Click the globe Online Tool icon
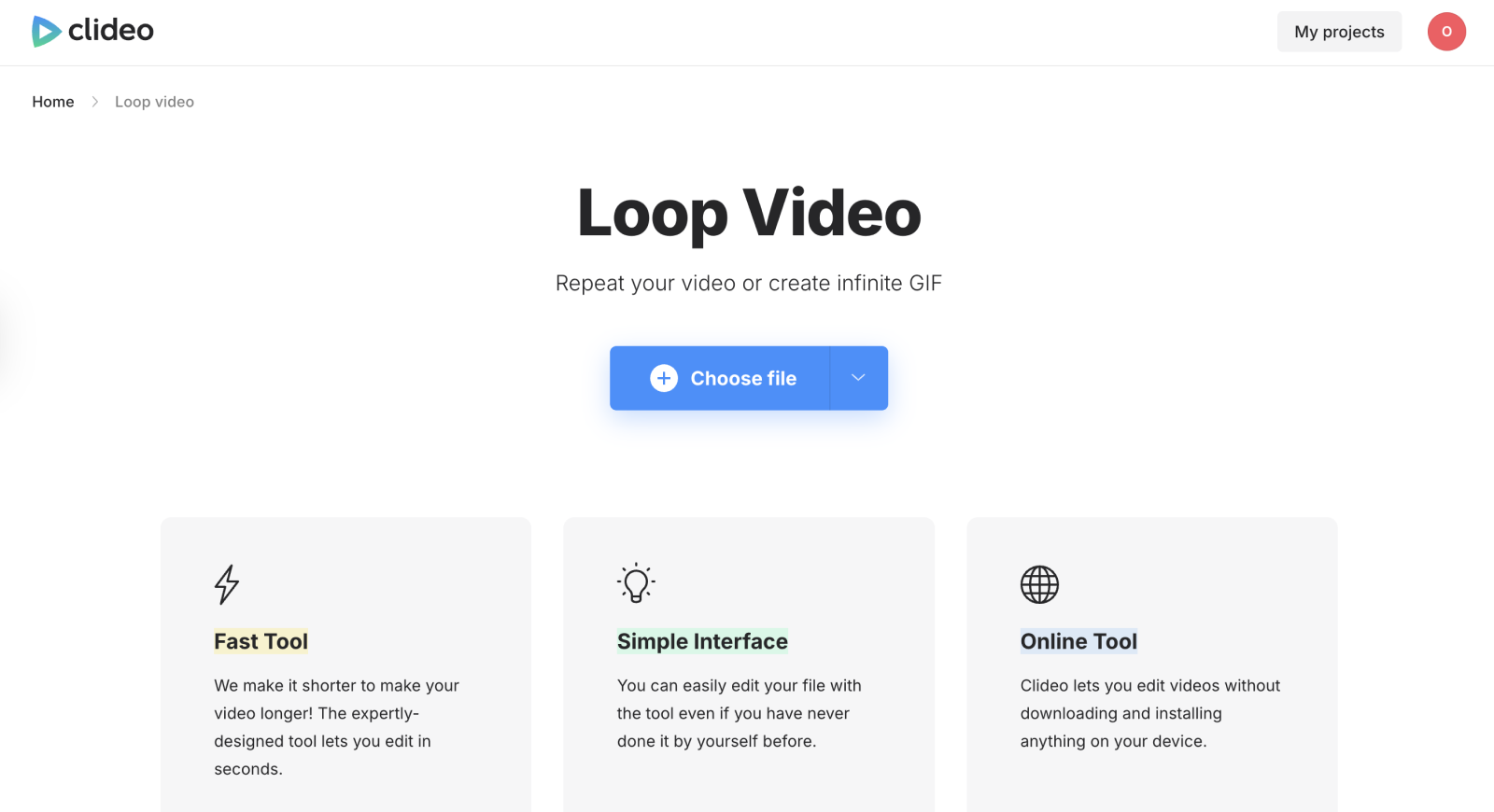The image size is (1494, 812). [1039, 584]
